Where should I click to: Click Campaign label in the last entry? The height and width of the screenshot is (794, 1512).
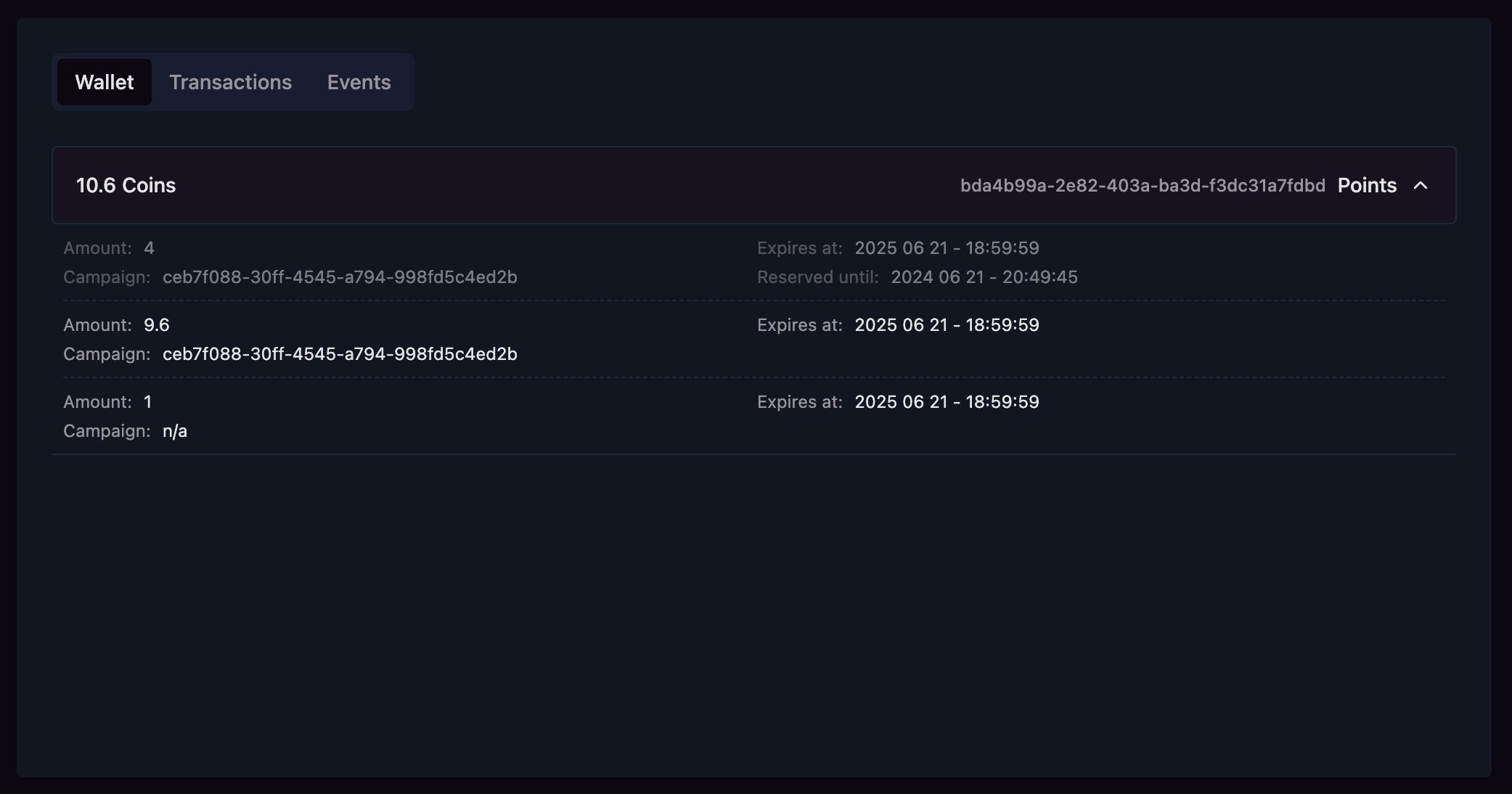pos(106,431)
